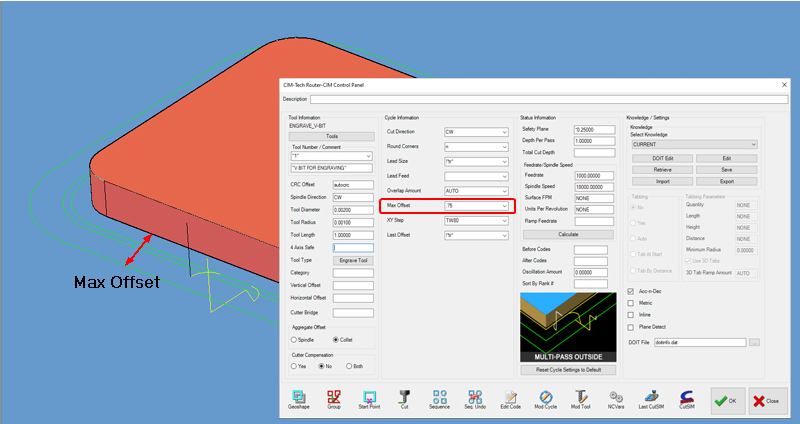Launch CutSIM from the toolbar
Viewport: 800px width, 424px height.
[687, 398]
